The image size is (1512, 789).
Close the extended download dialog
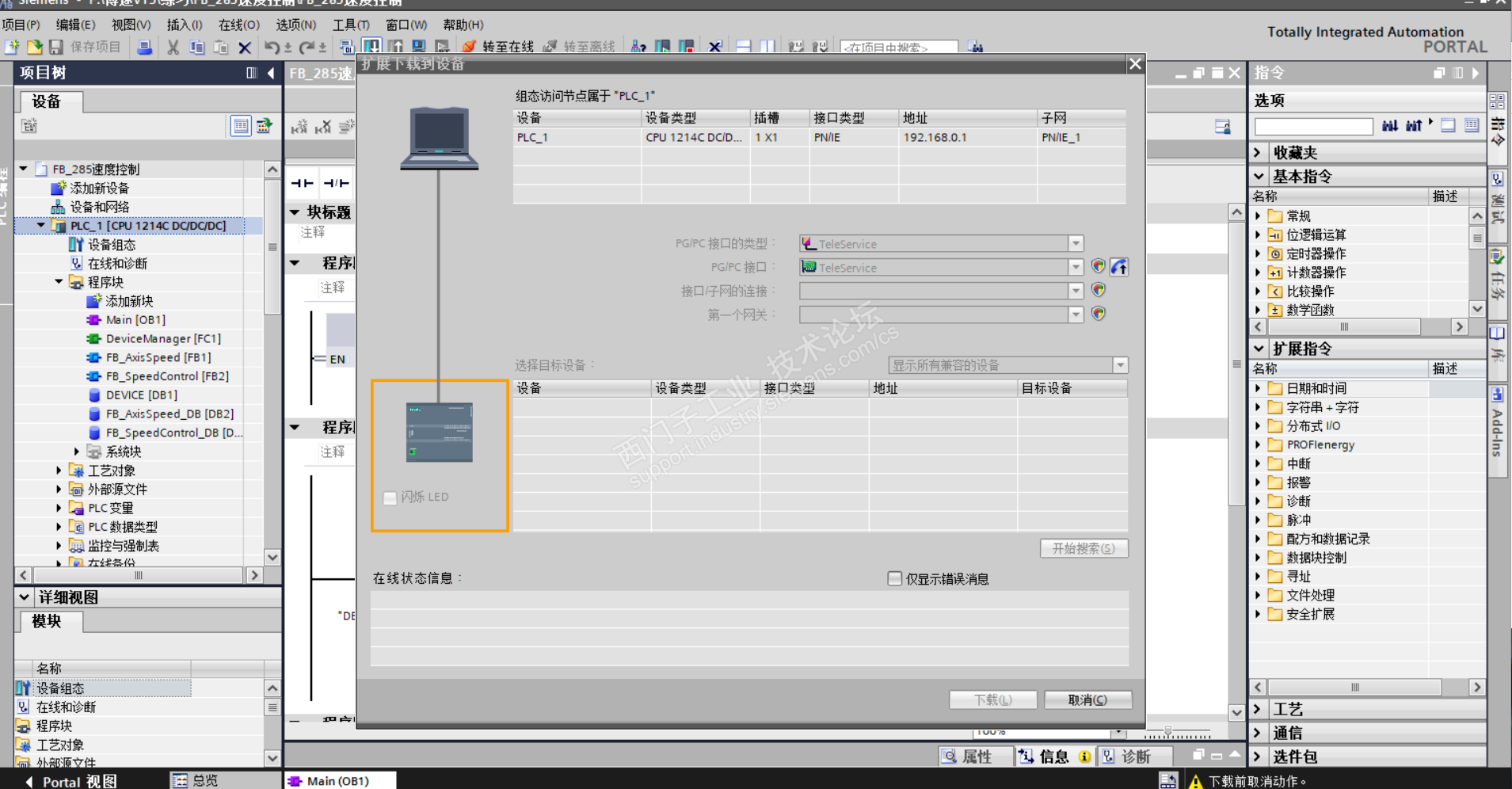point(1135,64)
